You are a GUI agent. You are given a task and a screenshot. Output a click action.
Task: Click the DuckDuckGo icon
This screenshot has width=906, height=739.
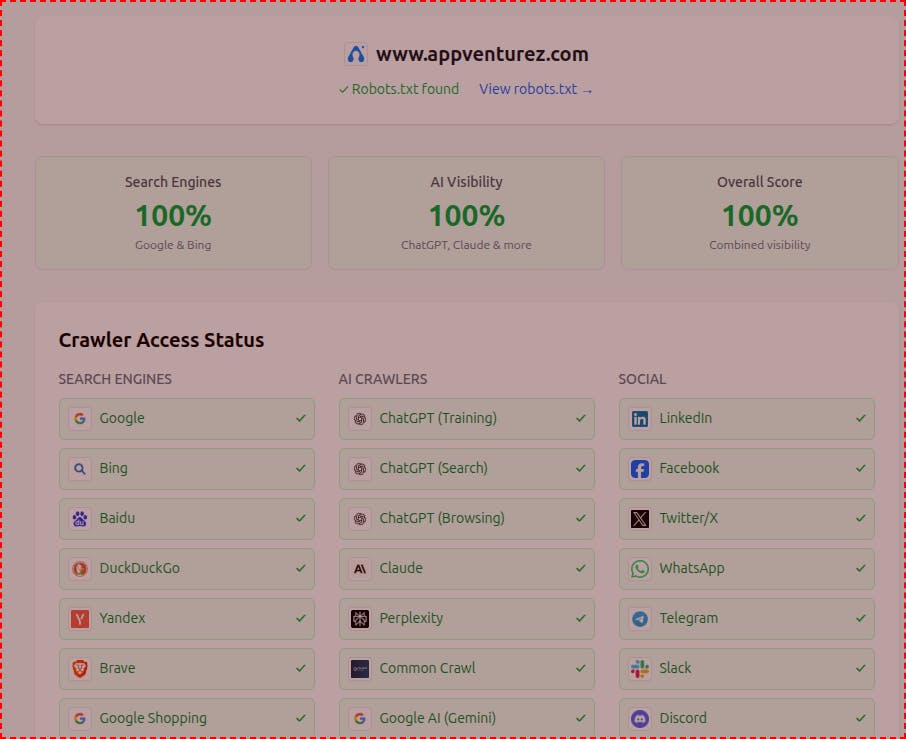(80, 569)
